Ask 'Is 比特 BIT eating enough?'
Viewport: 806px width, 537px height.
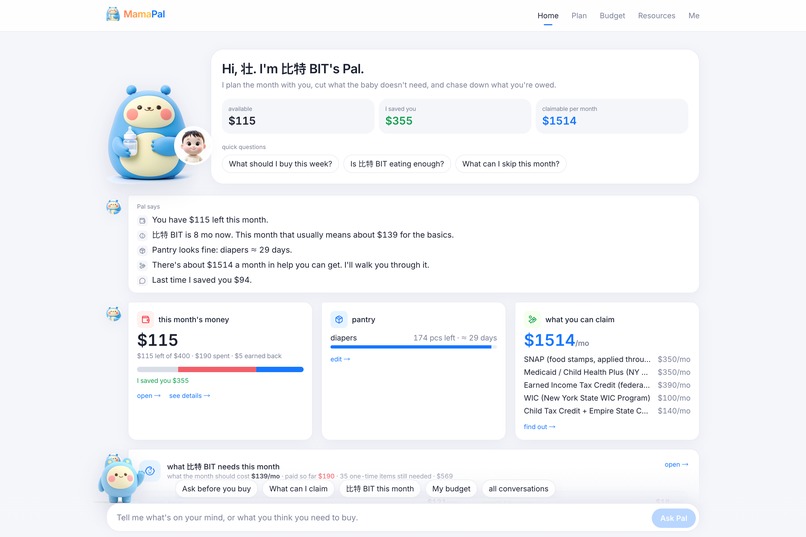coord(397,164)
